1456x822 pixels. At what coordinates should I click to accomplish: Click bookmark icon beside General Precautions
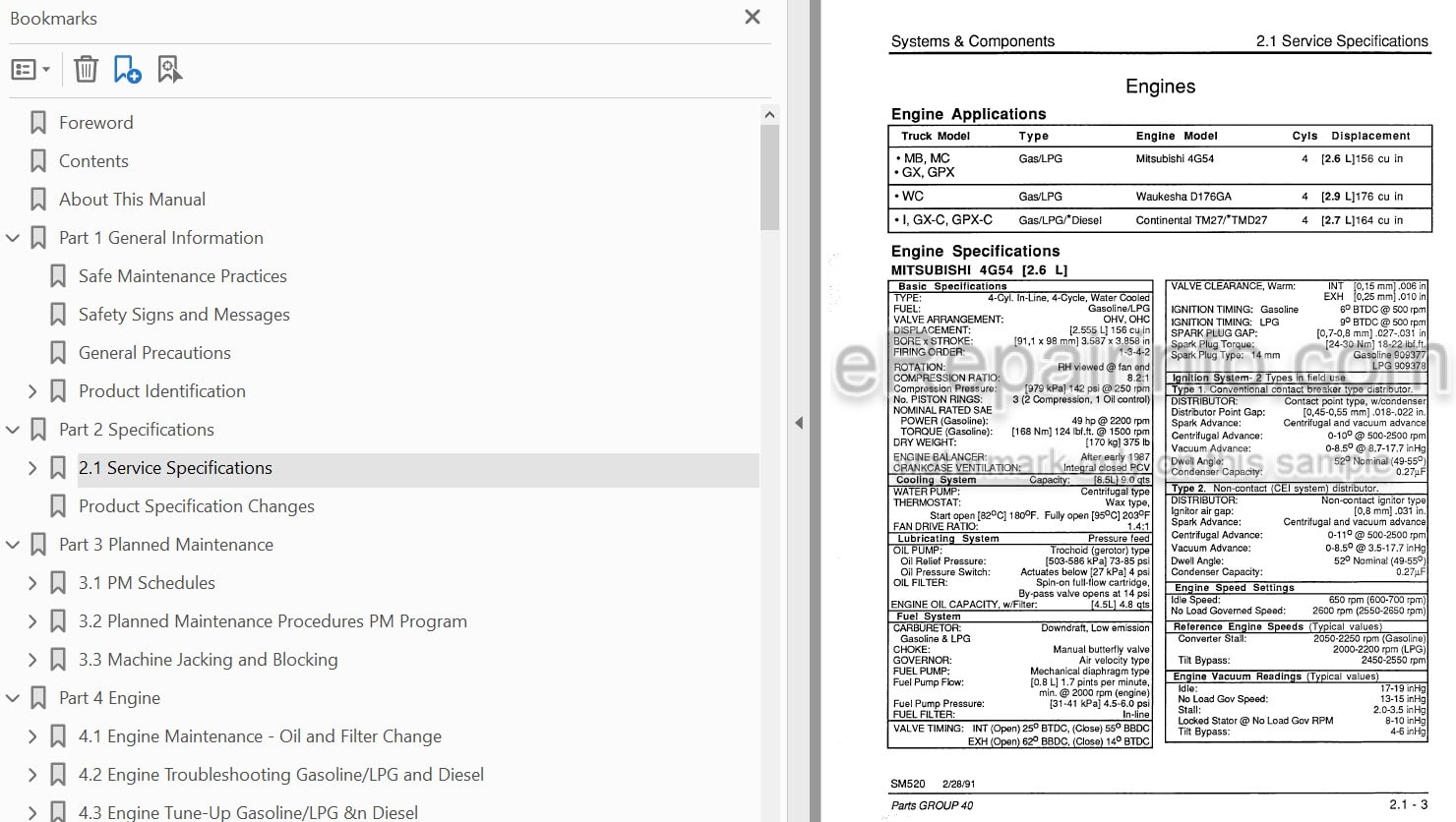coord(58,353)
